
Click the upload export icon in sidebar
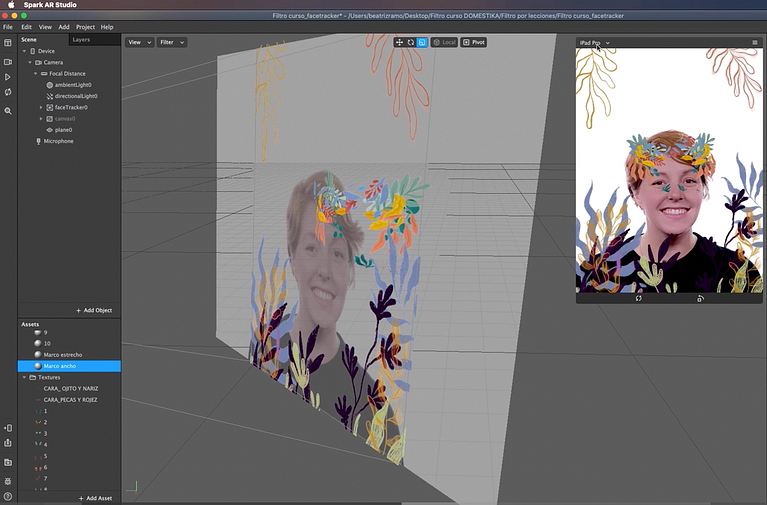pos(8,443)
